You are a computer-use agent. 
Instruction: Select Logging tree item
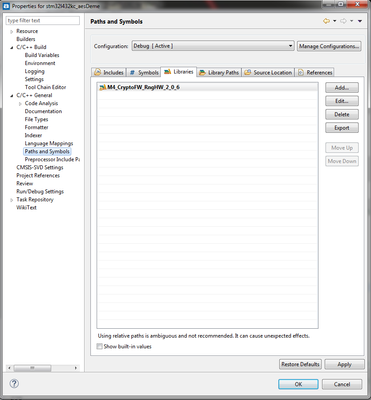pos(35,71)
